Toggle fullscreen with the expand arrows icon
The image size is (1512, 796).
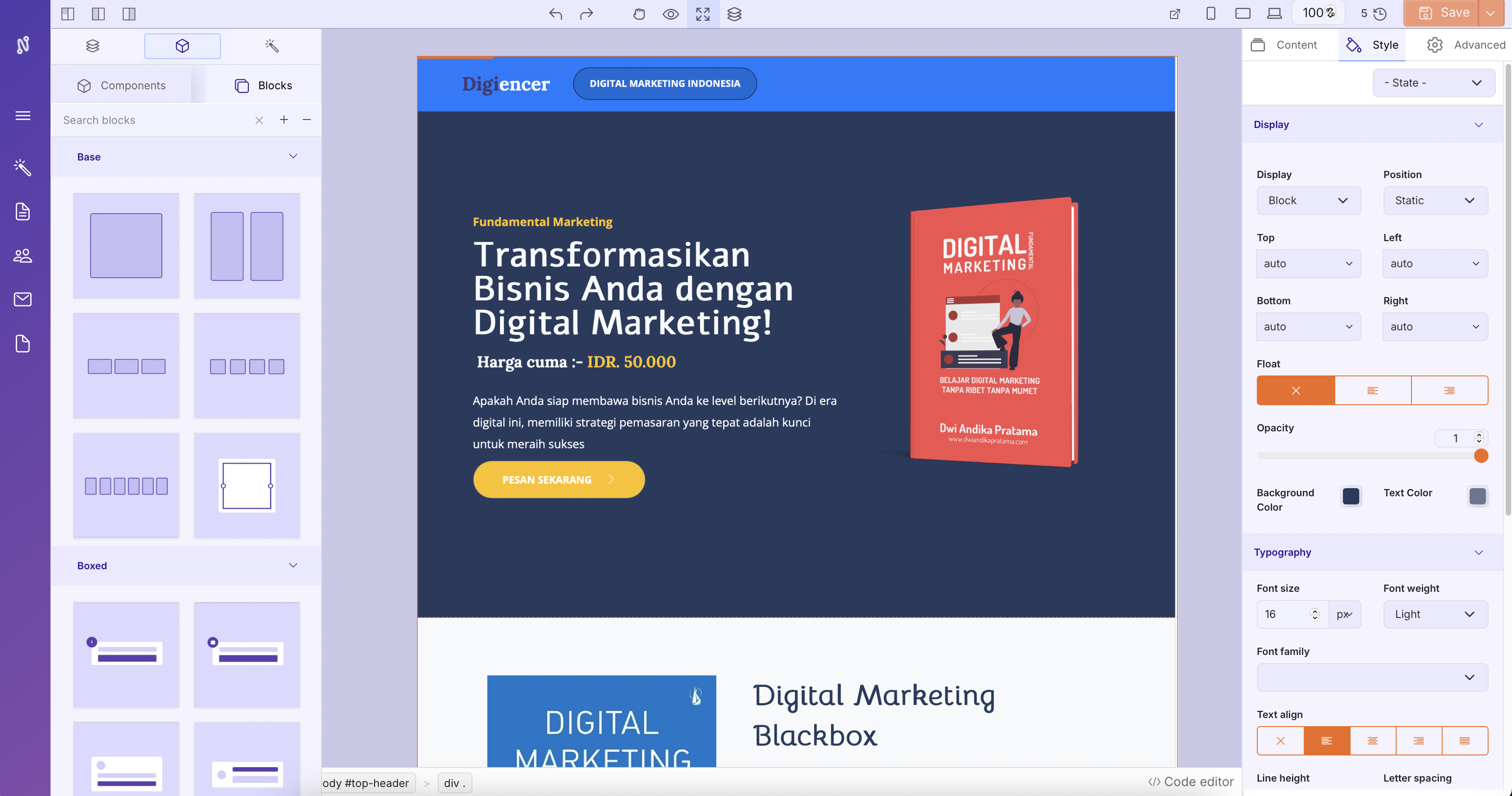[x=703, y=14]
